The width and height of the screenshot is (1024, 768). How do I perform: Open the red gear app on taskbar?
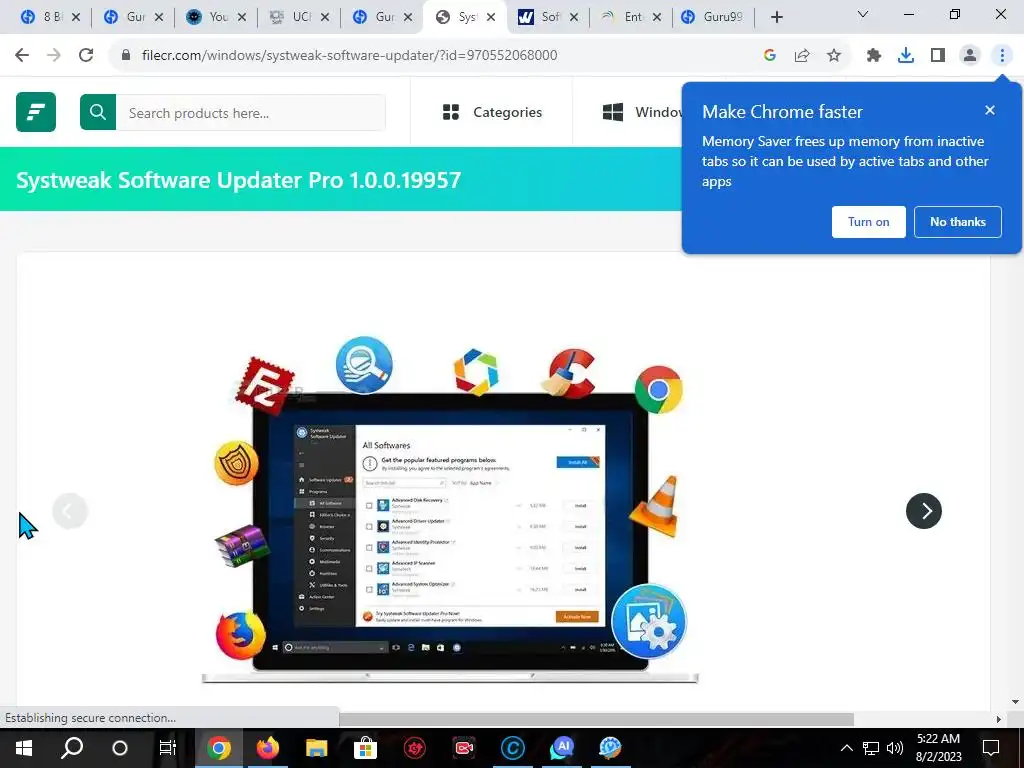(x=414, y=748)
